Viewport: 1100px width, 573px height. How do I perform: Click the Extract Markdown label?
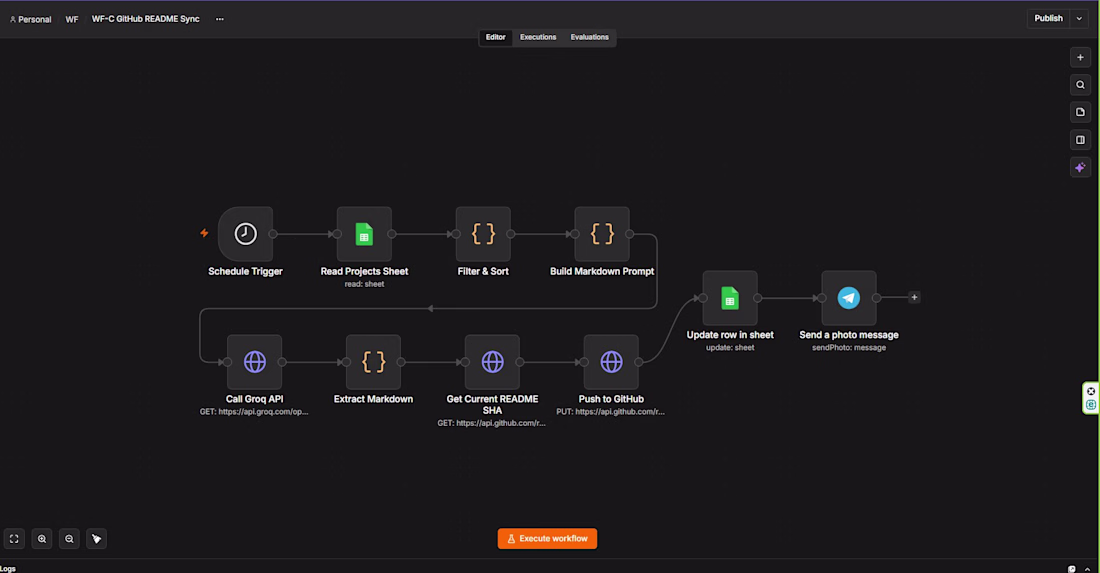(x=373, y=399)
